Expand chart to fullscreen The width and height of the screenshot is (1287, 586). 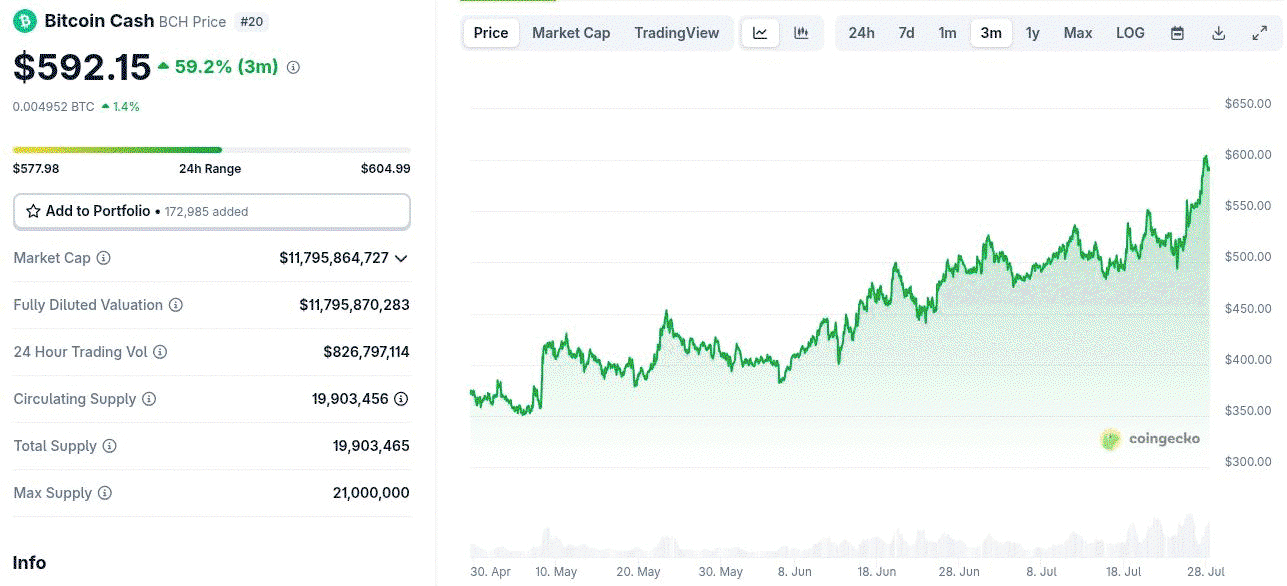click(x=1260, y=33)
